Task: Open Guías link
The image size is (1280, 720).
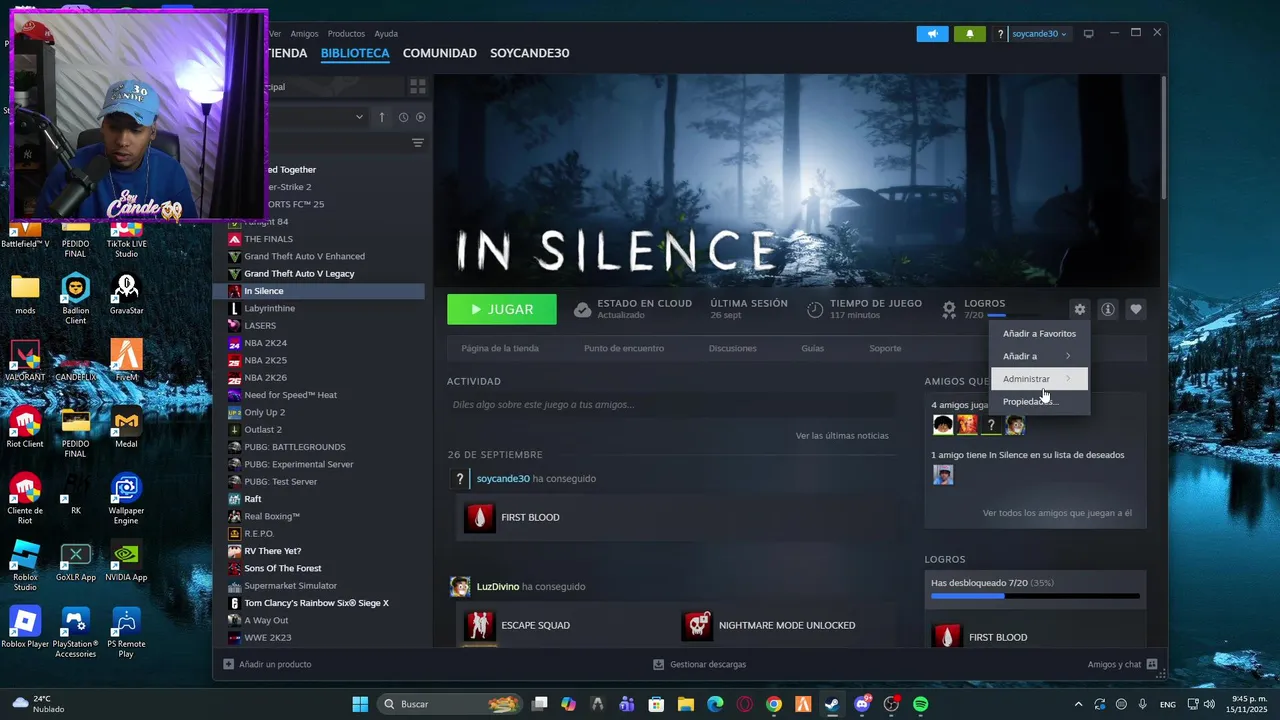Action: pyautogui.click(x=812, y=349)
